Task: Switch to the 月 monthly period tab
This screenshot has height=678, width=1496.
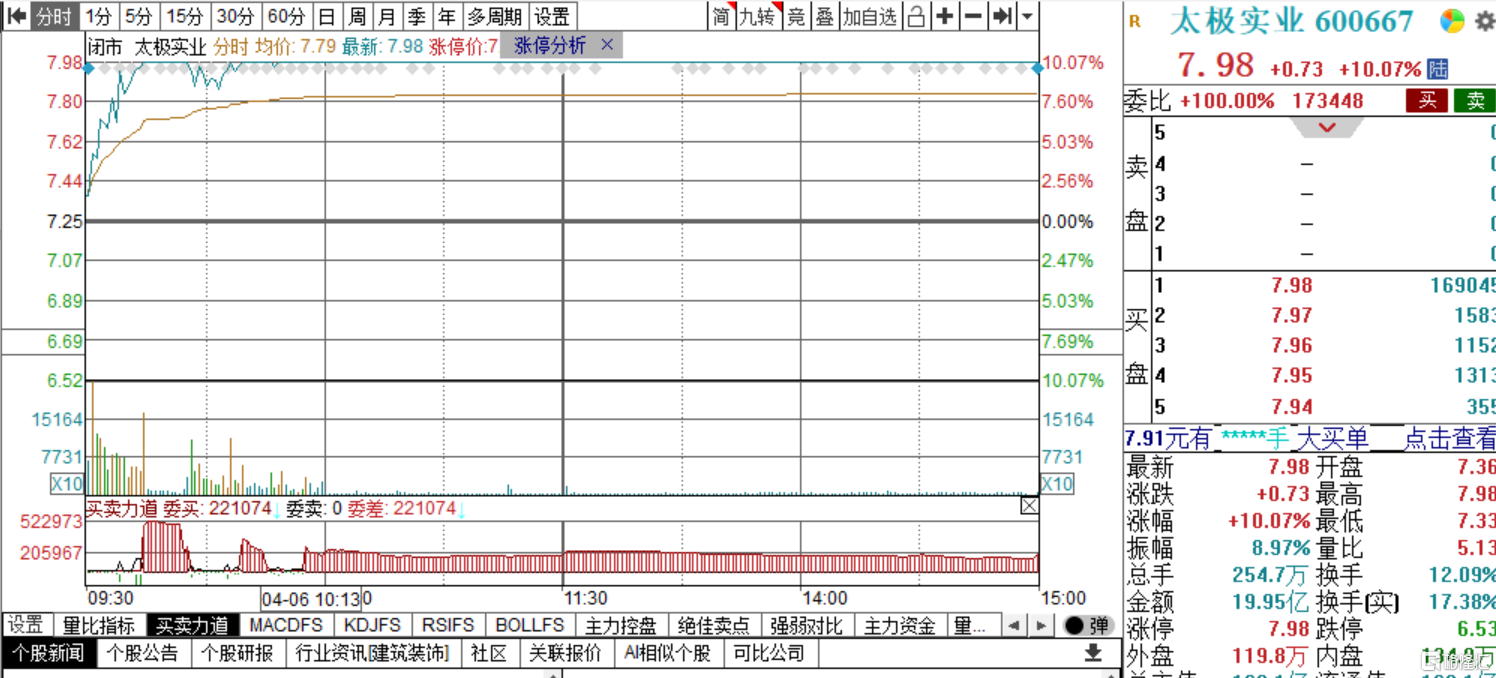Action: pyautogui.click(x=386, y=16)
